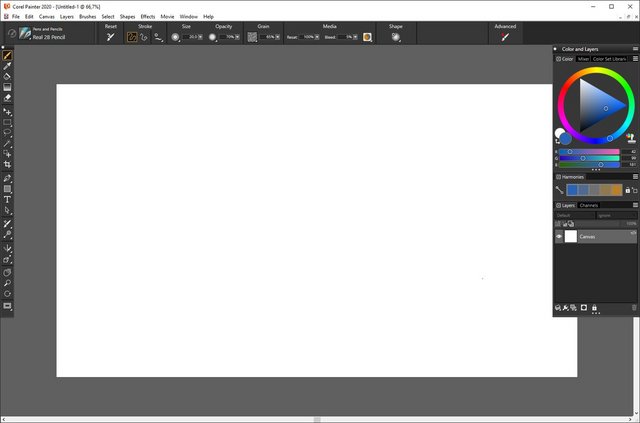Click the red channel slider
640x423 pixels.
tap(589, 151)
